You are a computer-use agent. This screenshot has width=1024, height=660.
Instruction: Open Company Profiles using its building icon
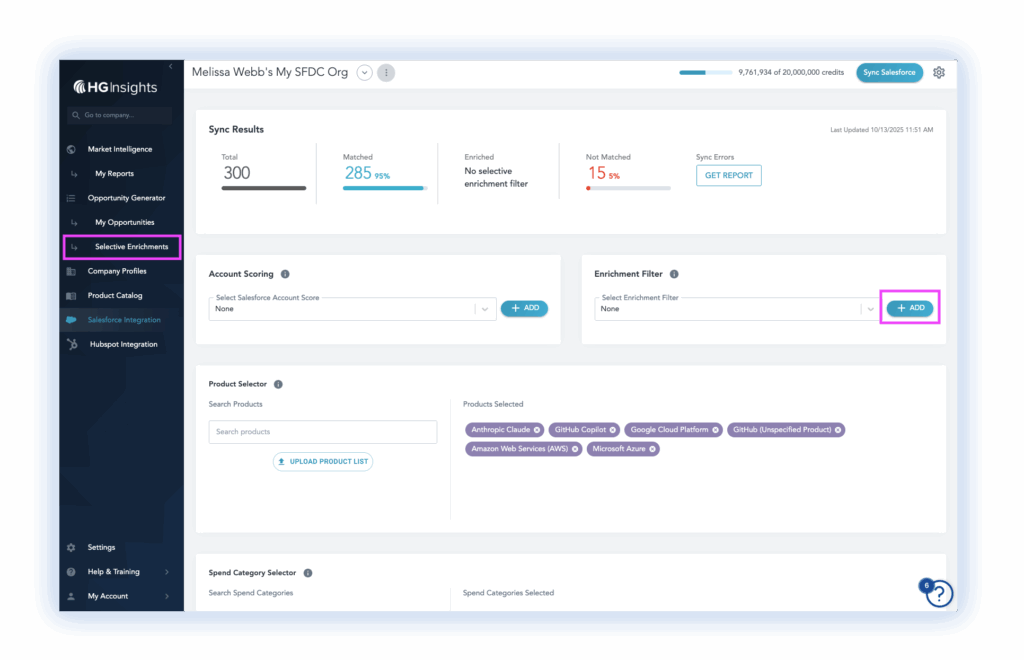tap(70, 271)
